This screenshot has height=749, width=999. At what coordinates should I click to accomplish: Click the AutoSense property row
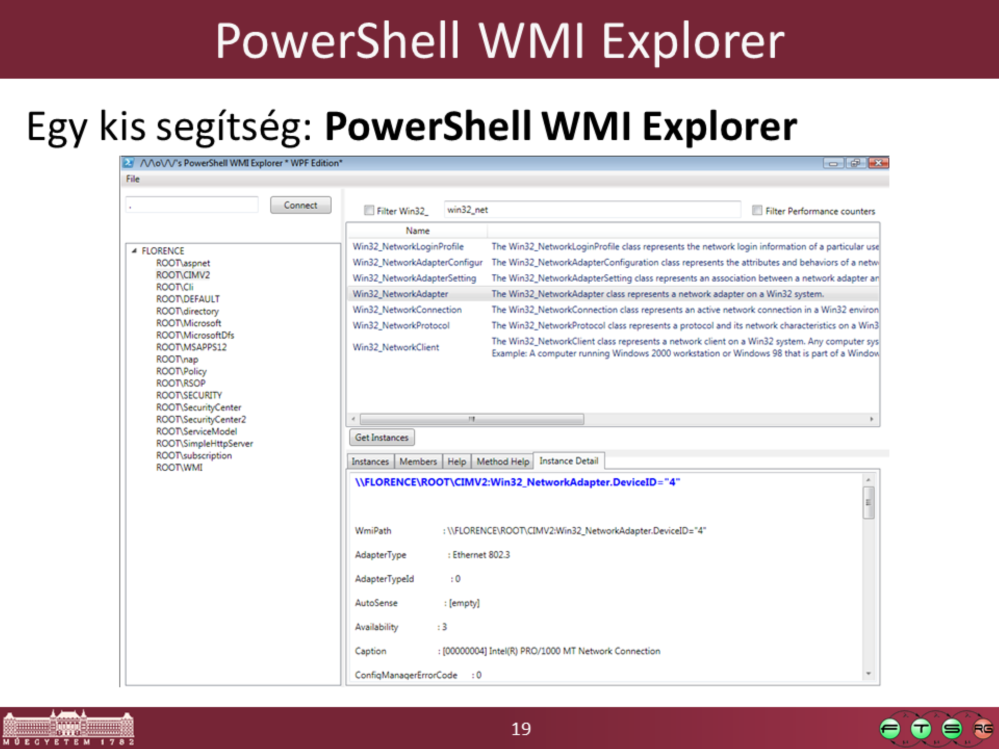click(417, 603)
